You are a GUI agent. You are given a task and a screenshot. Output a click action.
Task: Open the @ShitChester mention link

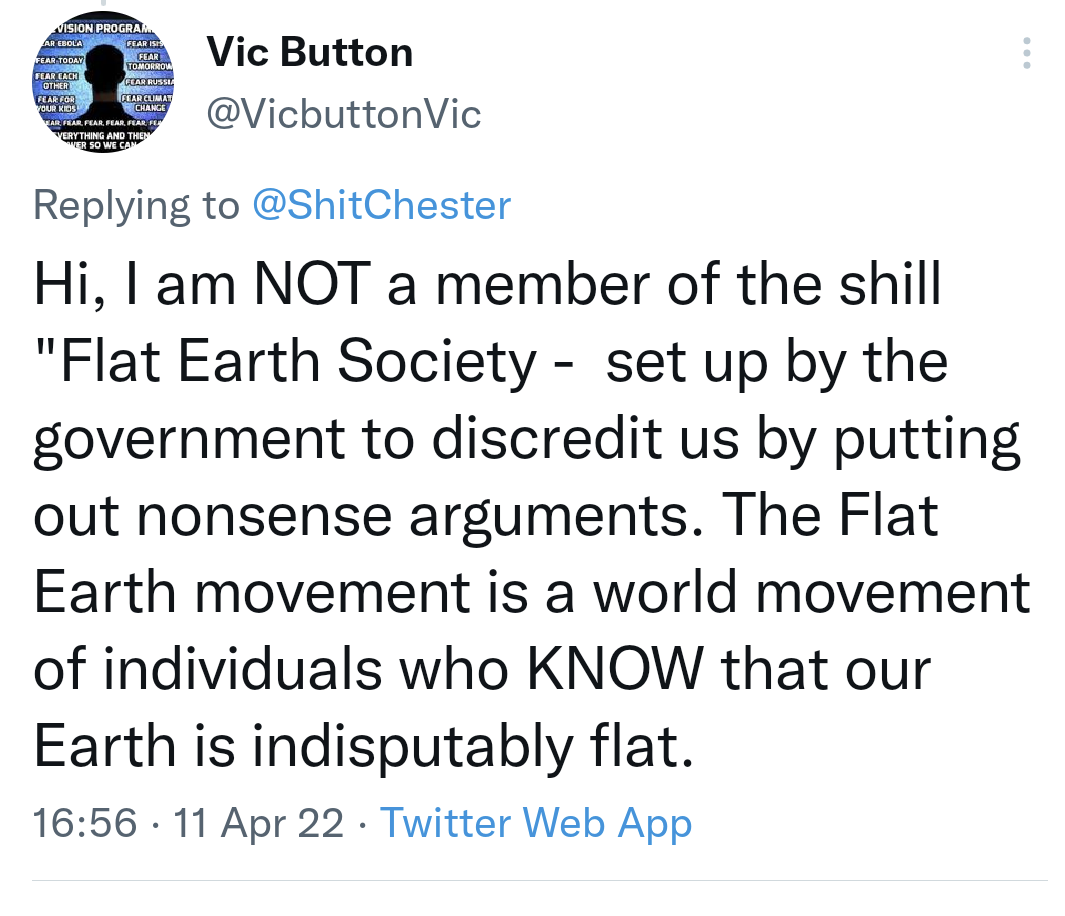click(381, 206)
